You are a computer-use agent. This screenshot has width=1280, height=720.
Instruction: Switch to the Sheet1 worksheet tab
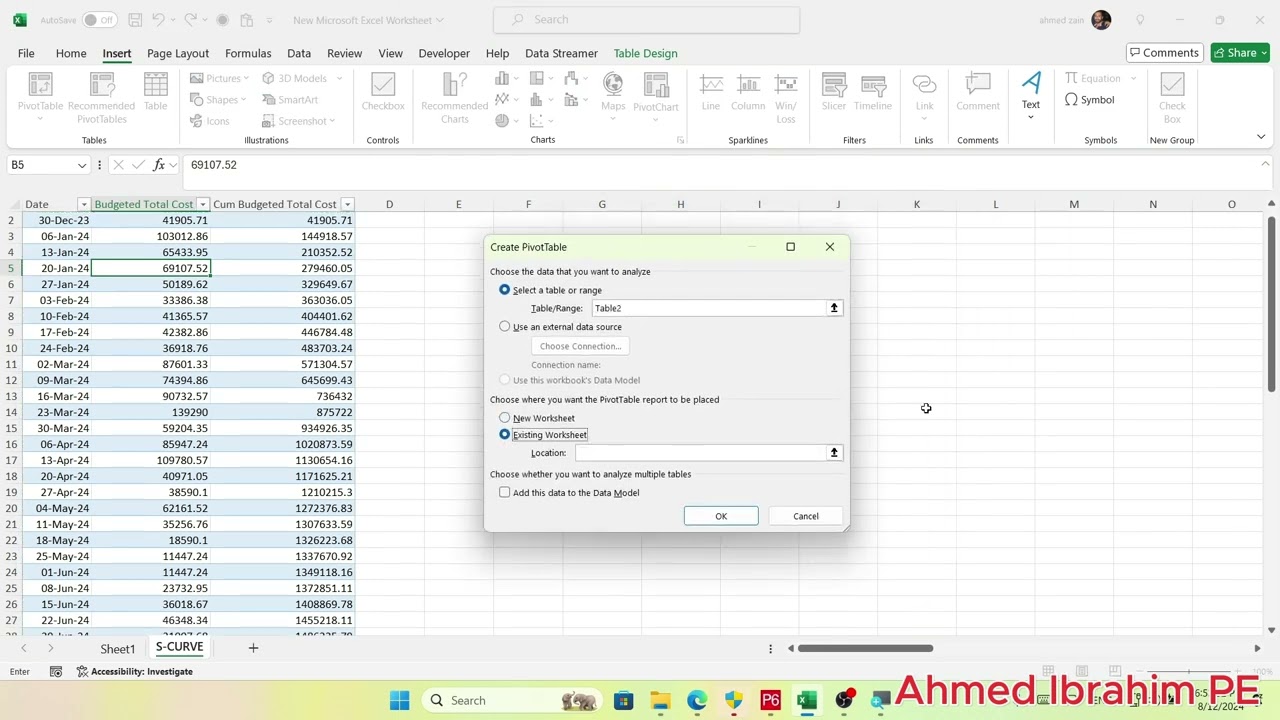pos(117,649)
